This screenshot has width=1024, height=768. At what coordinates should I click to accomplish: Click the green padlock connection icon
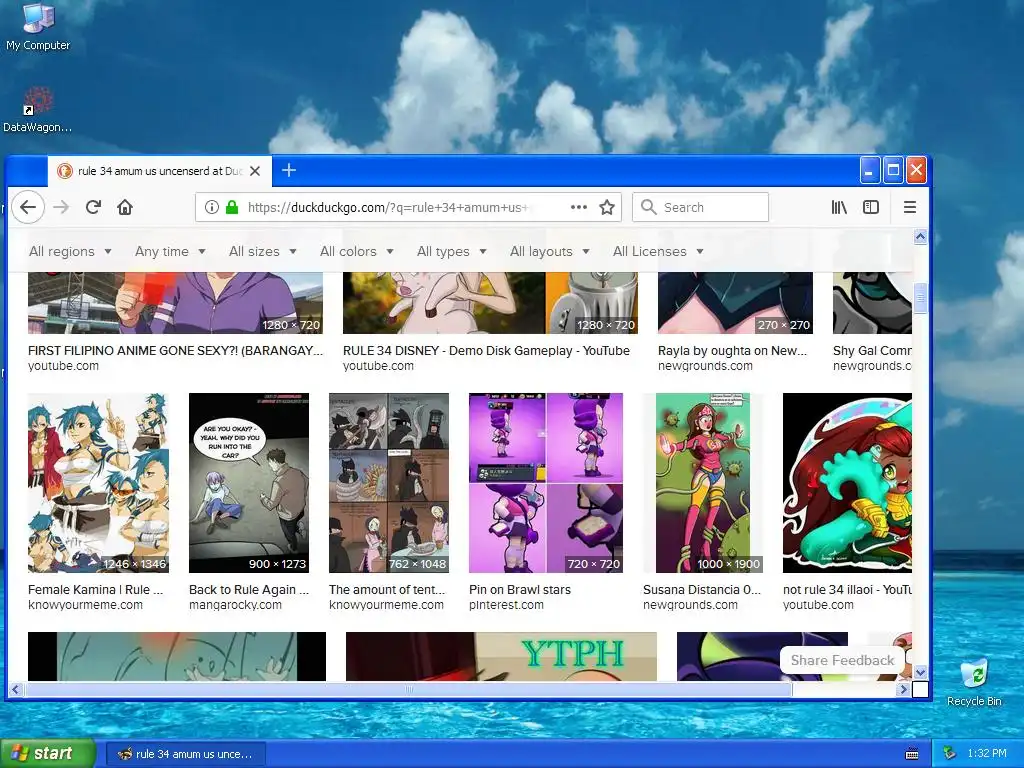pyautogui.click(x=232, y=208)
